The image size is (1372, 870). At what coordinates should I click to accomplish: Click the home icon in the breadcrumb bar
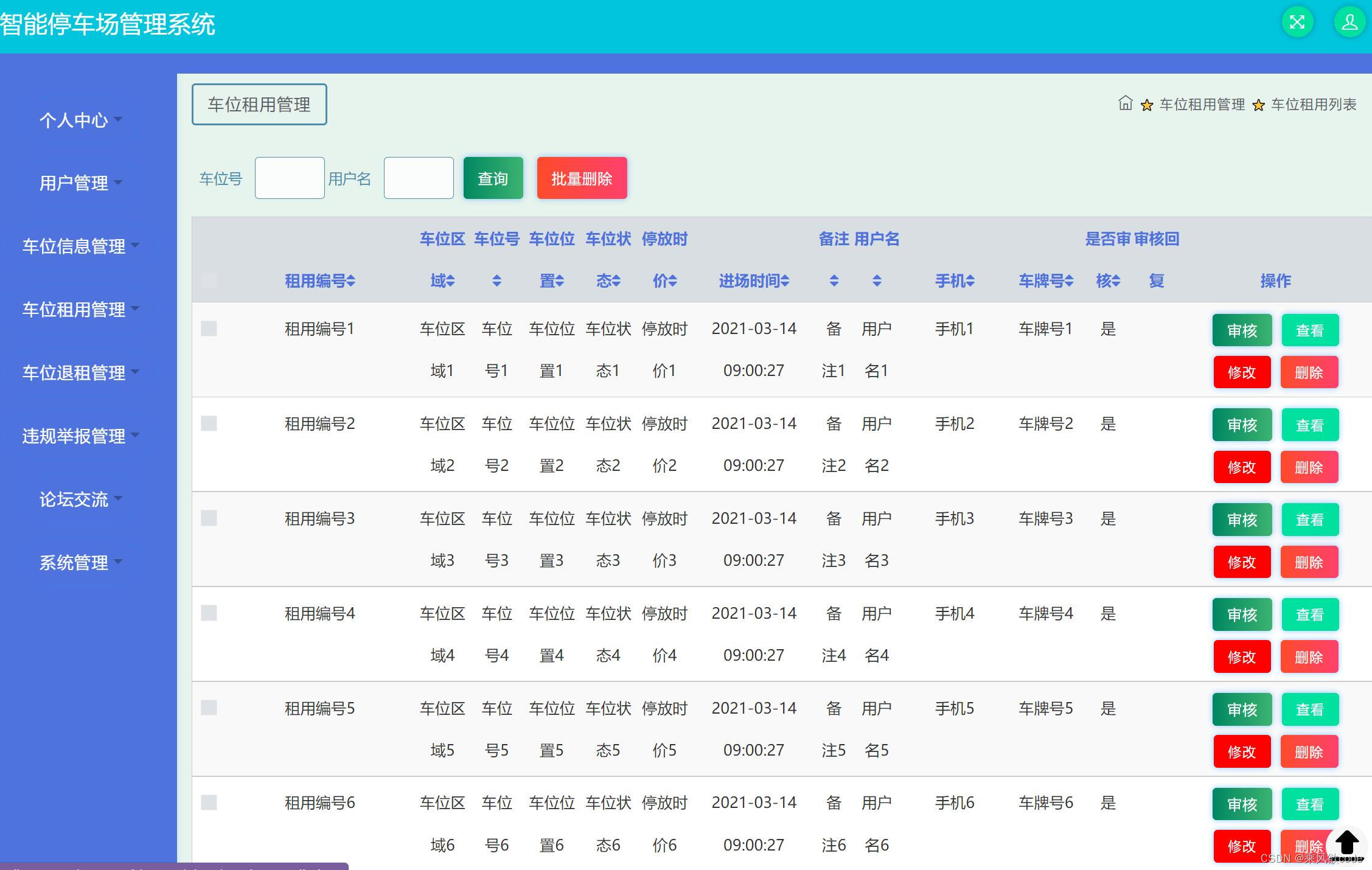pos(1125,103)
